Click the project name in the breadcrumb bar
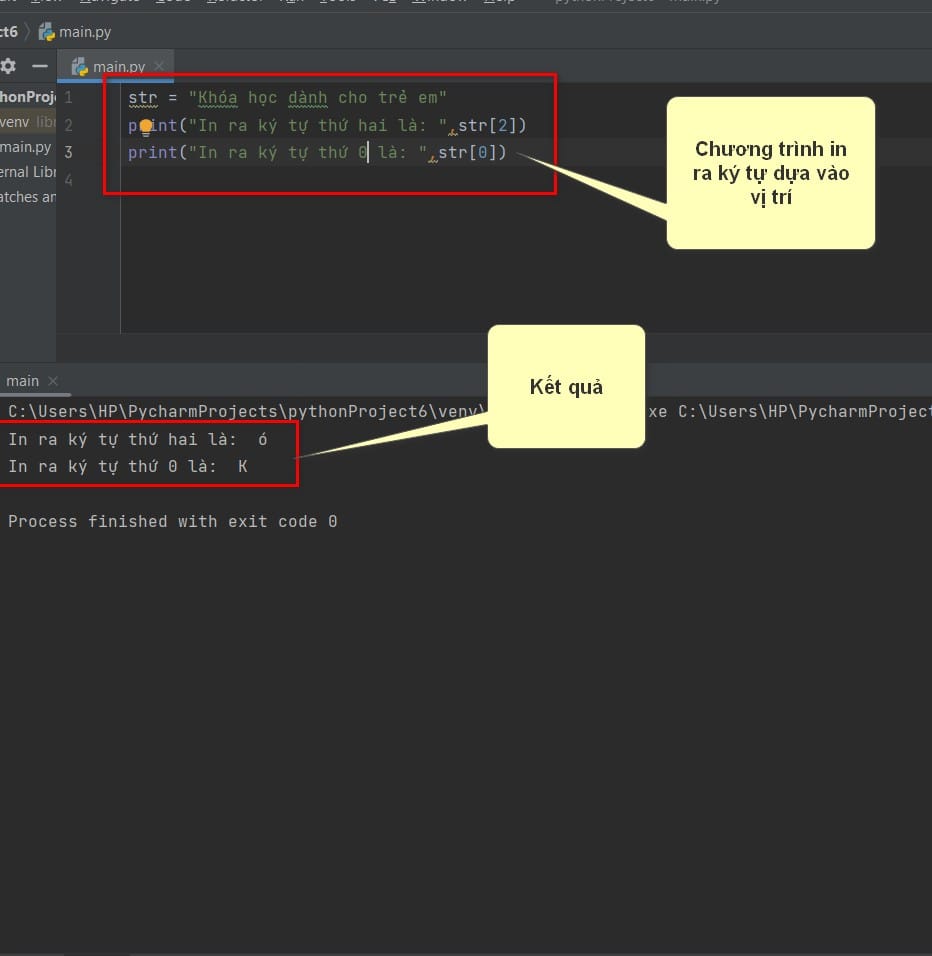 [9, 32]
